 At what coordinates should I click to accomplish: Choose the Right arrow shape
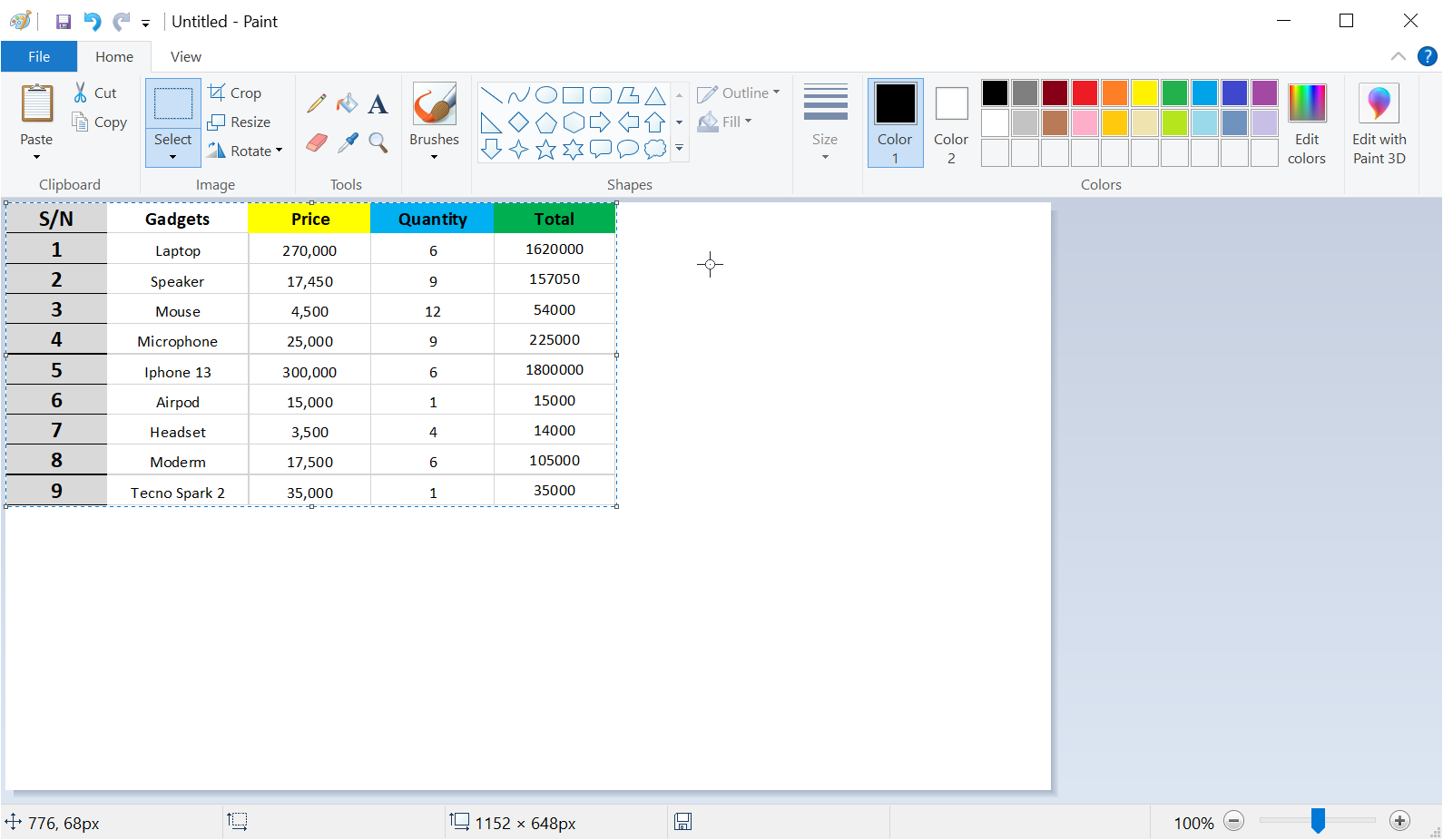(x=600, y=122)
